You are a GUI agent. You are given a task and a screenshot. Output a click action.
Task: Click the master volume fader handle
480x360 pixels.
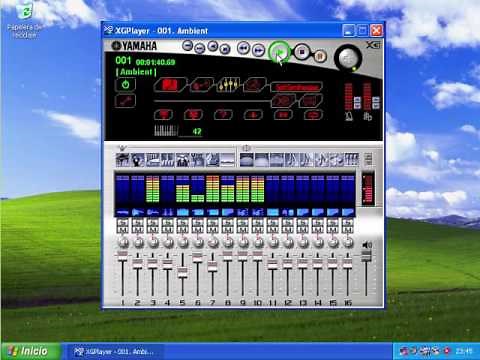(366, 256)
